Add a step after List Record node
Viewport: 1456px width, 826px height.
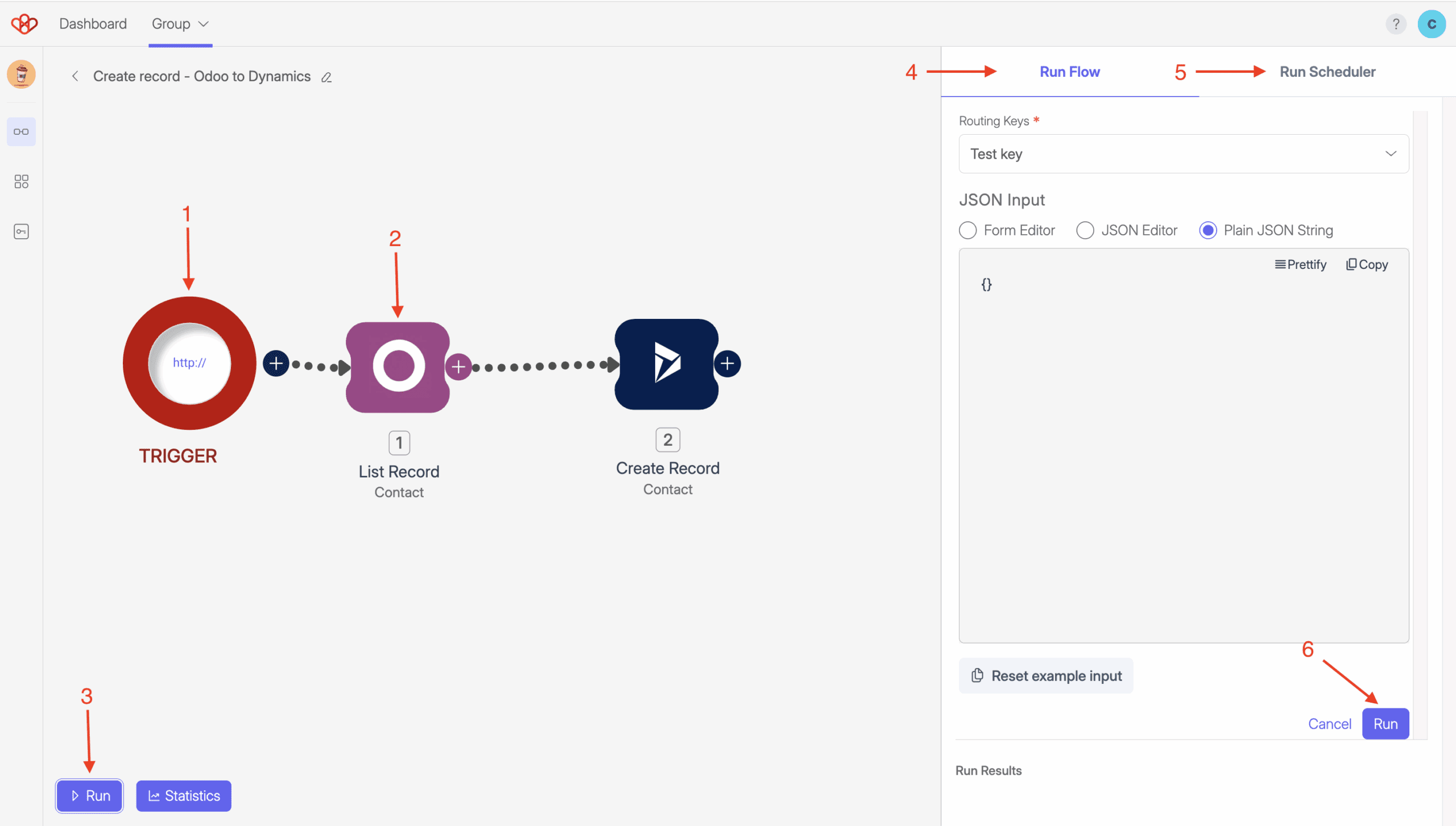coord(458,367)
